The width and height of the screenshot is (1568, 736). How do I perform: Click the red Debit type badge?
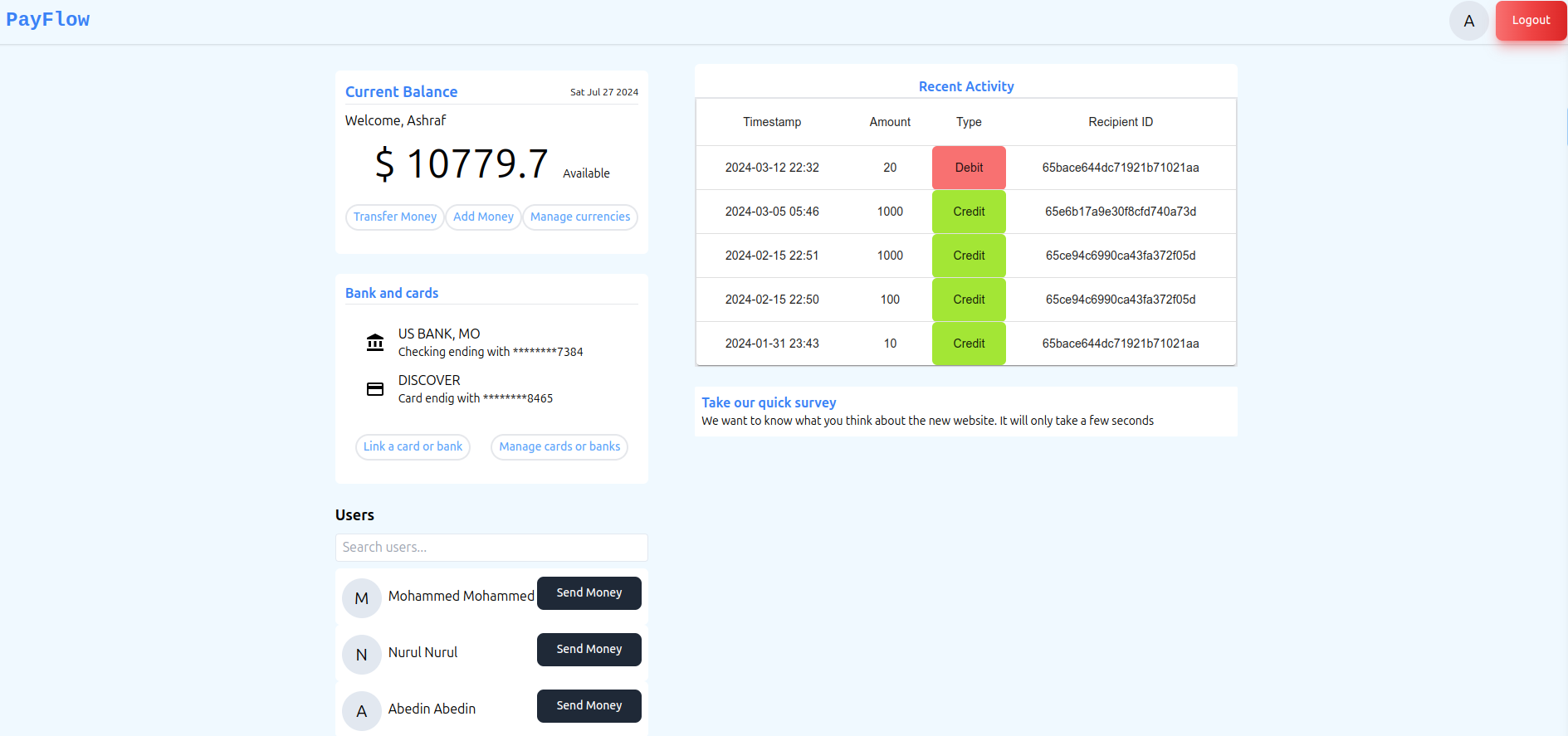[968, 168]
